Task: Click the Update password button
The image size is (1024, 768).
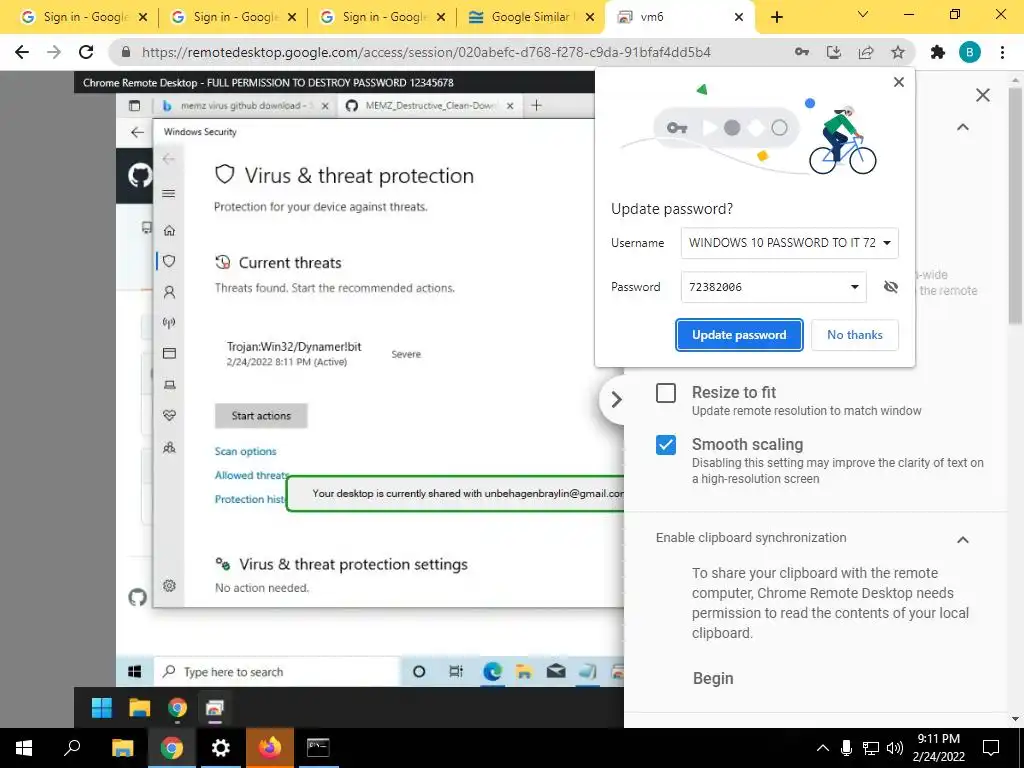Action: tap(739, 335)
